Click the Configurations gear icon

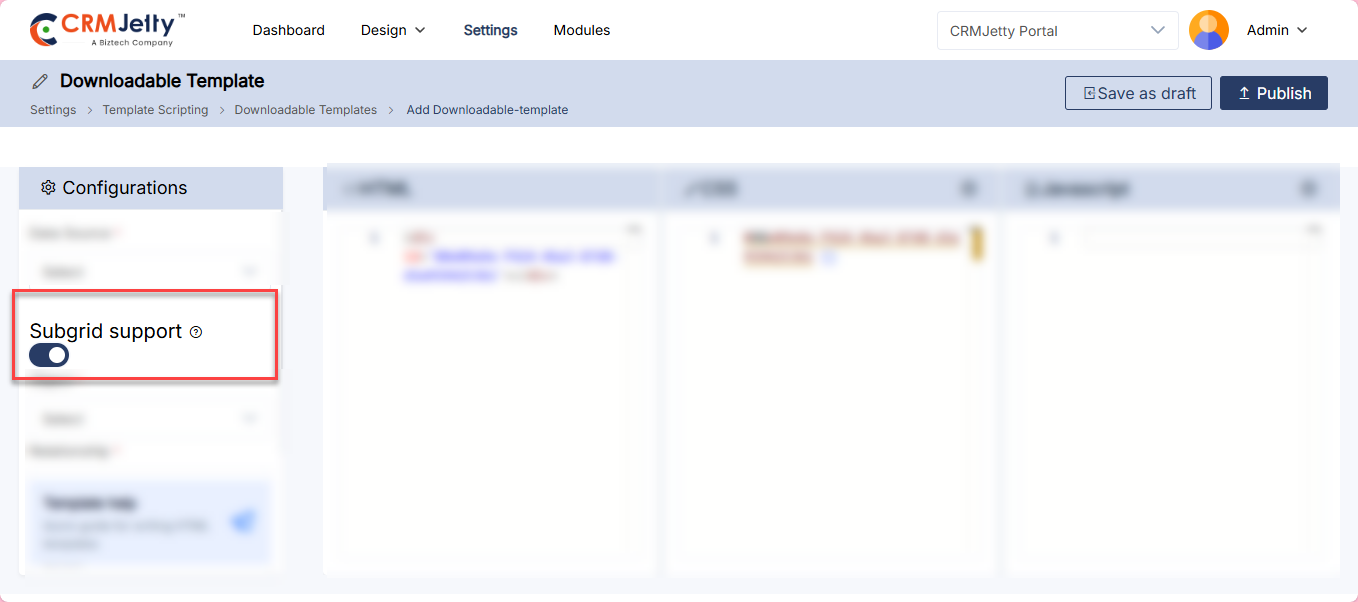[x=48, y=188]
